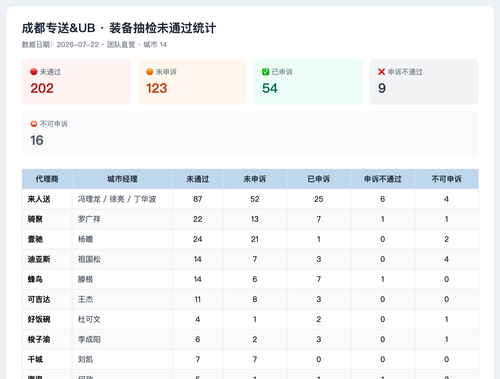The width and height of the screenshot is (500, 379).
Task: Click 梭子渝 row's 未通过 value 6
Action: 198,339
